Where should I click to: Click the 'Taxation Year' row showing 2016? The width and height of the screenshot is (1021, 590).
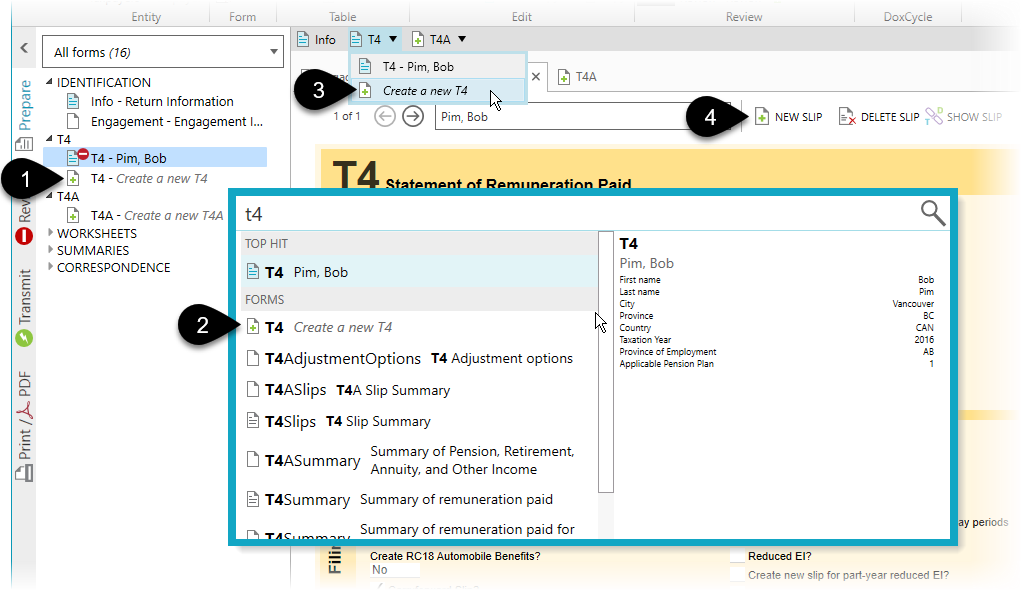(x=776, y=339)
